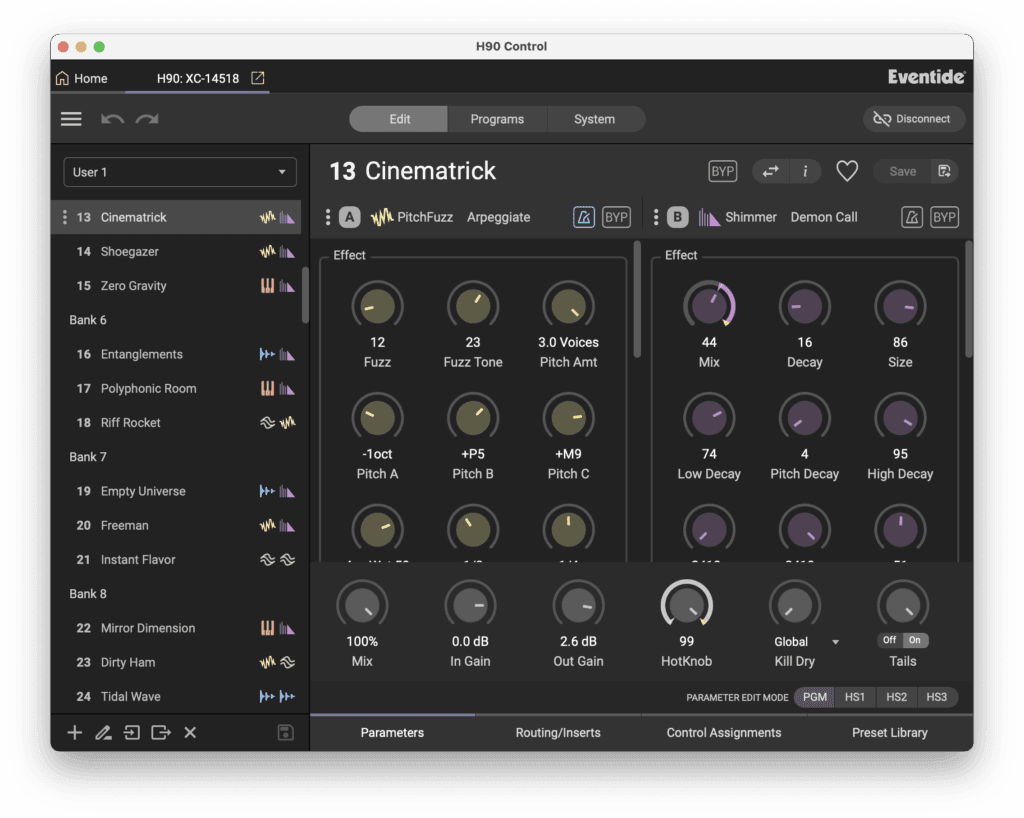Click the plus icon to add program
Image resolution: width=1024 pixels, height=818 pixels.
point(74,733)
